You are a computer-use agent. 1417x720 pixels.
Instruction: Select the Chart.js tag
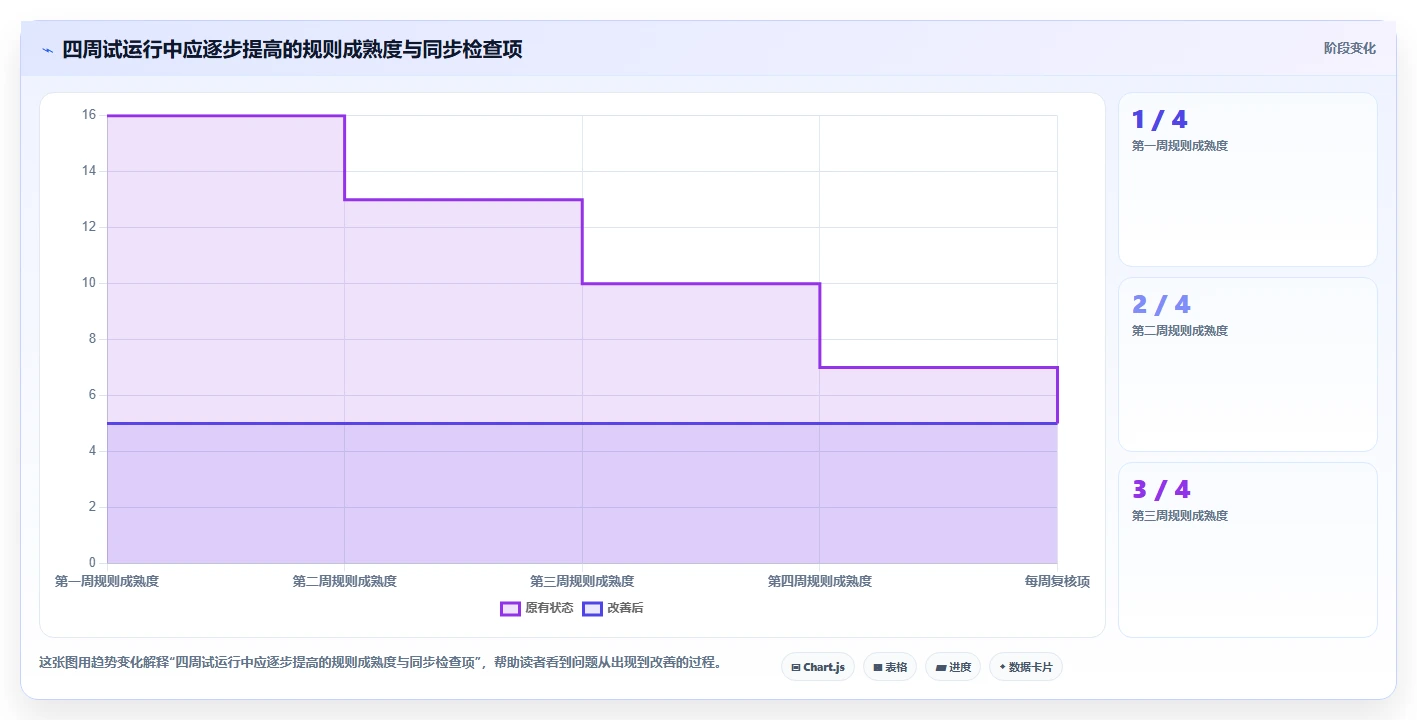[817, 667]
